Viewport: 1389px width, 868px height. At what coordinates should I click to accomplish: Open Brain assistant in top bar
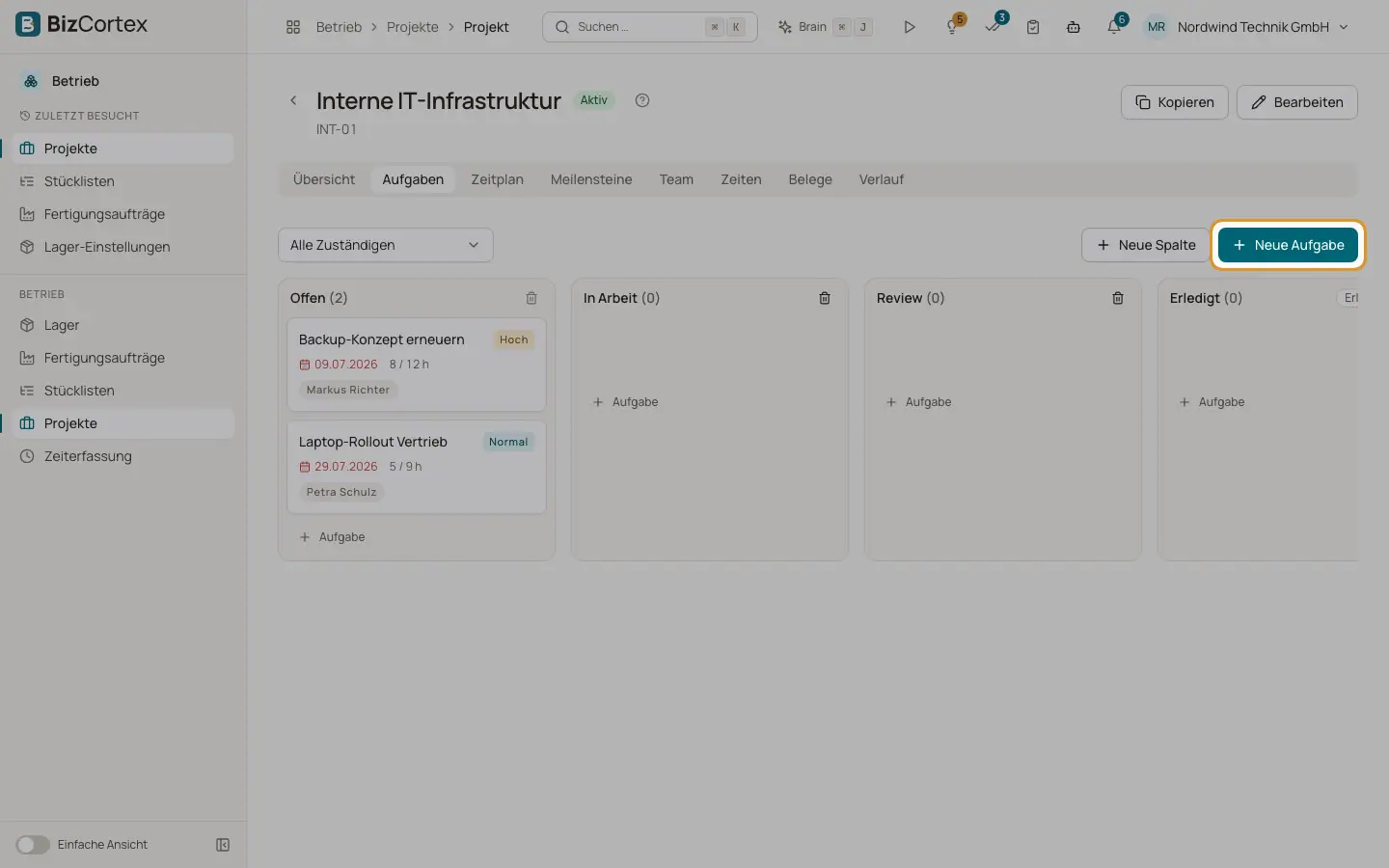(826, 27)
